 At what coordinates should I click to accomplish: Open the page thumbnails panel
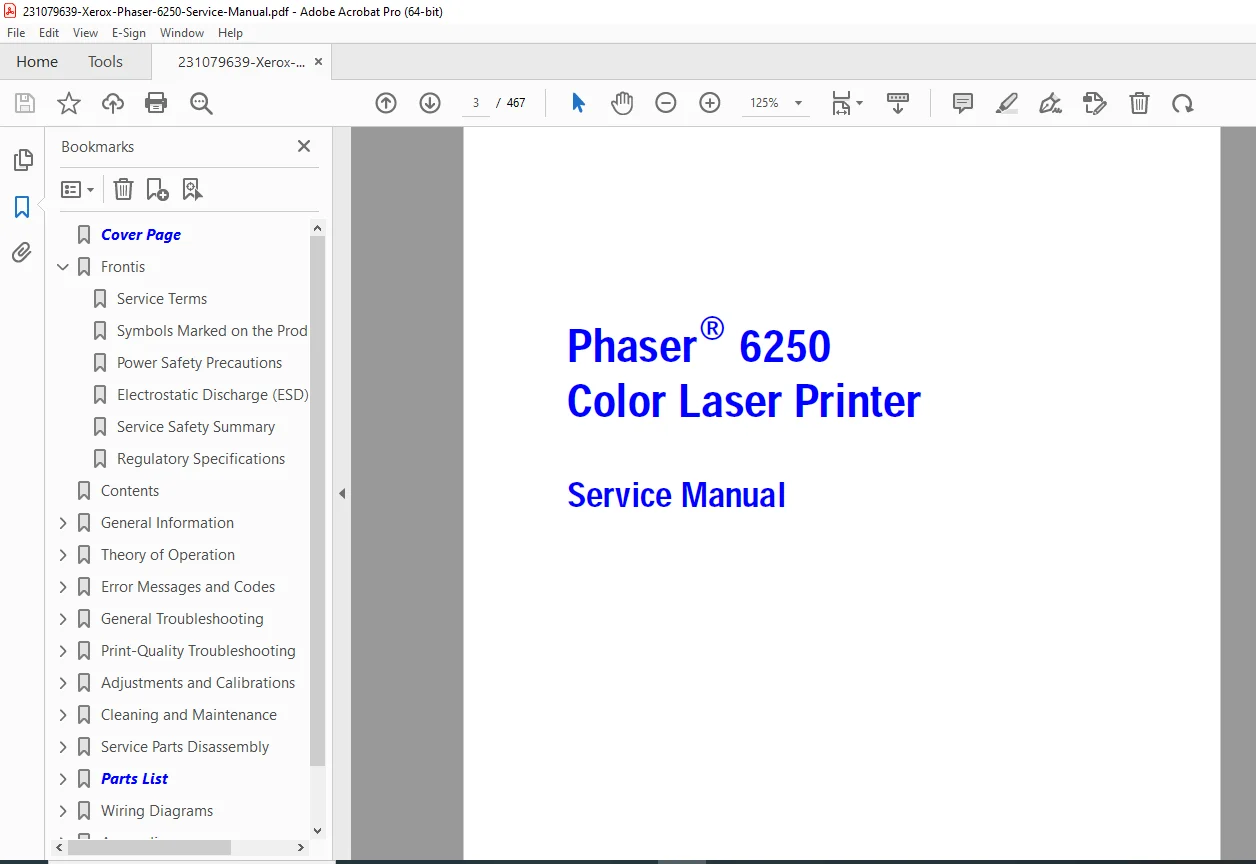click(22, 160)
